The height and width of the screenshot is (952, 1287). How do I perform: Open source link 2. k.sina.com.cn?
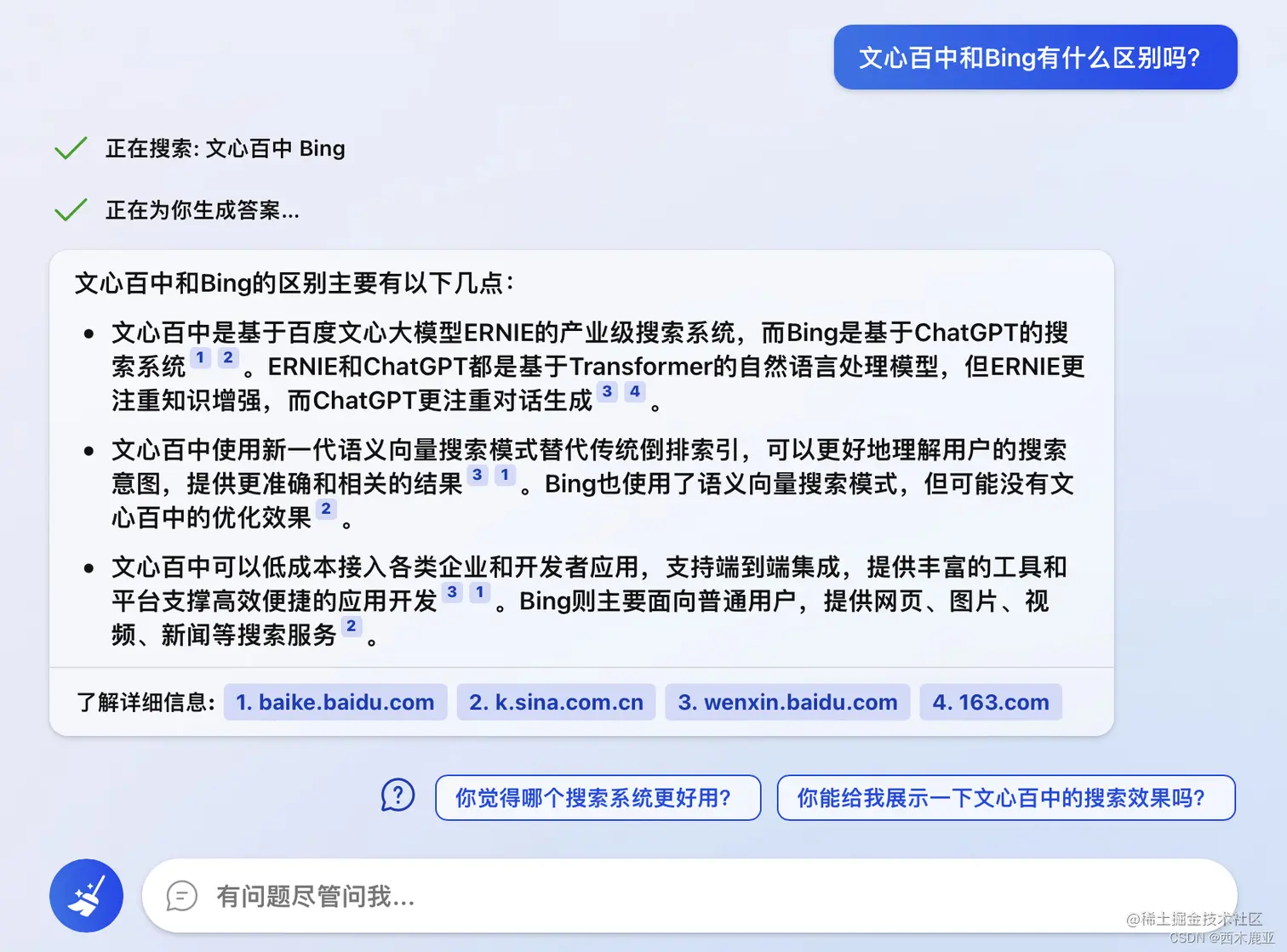pos(556,702)
